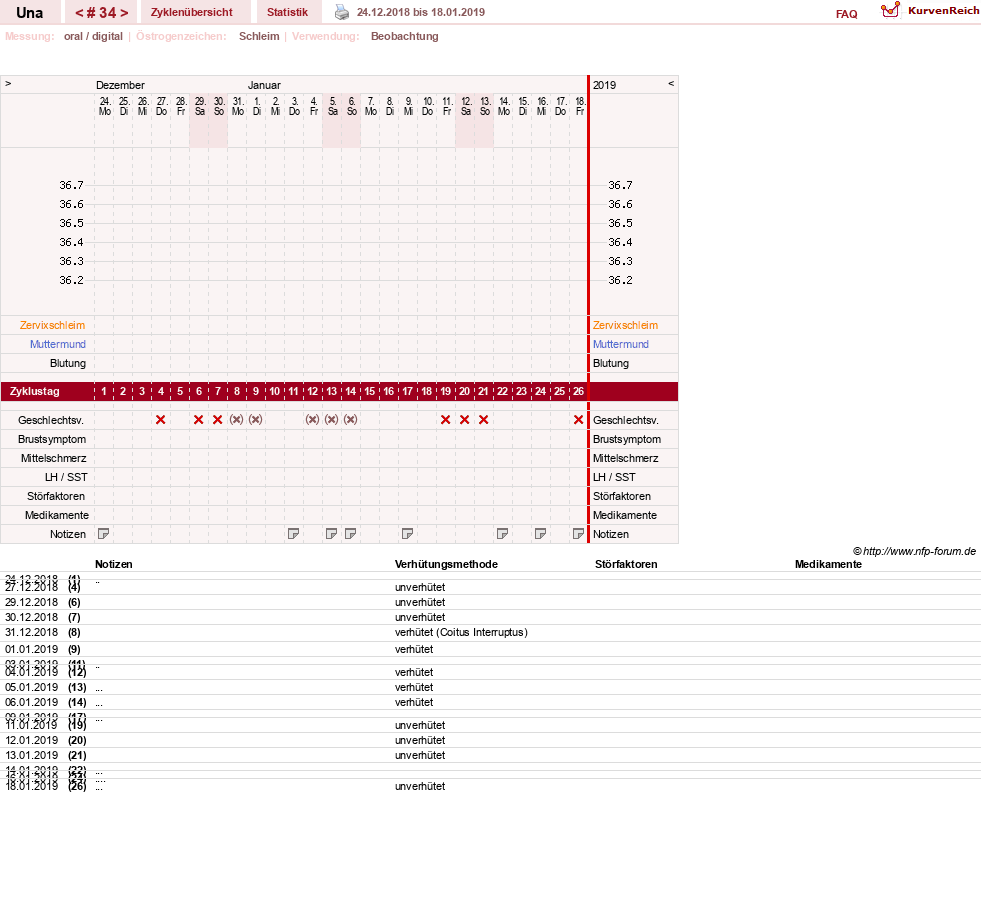Open note icon on cycle day 1
The height and width of the screenshot is (923, 981).
pyautogui.click(x=104, y=534)
